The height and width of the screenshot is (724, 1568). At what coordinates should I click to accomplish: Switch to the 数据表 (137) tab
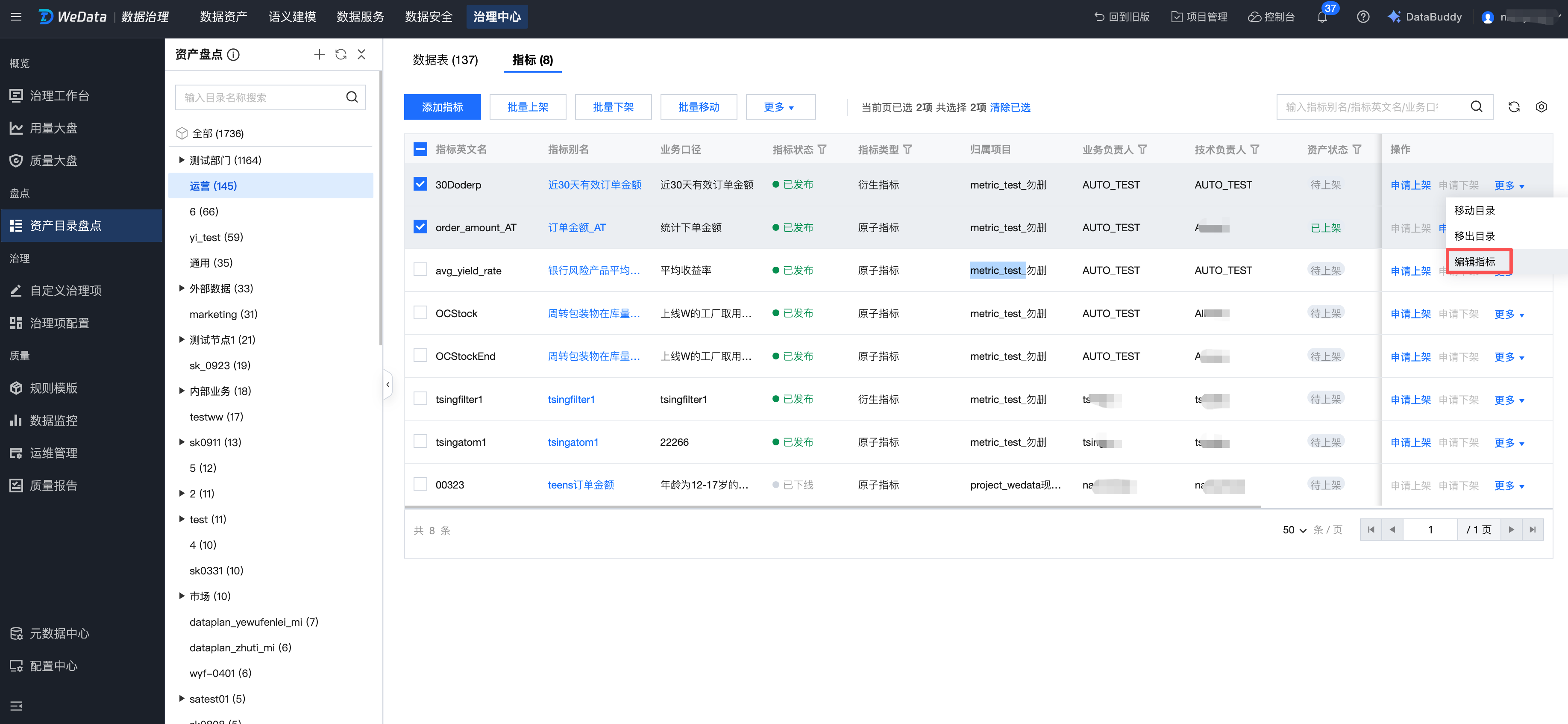point(445,60)
